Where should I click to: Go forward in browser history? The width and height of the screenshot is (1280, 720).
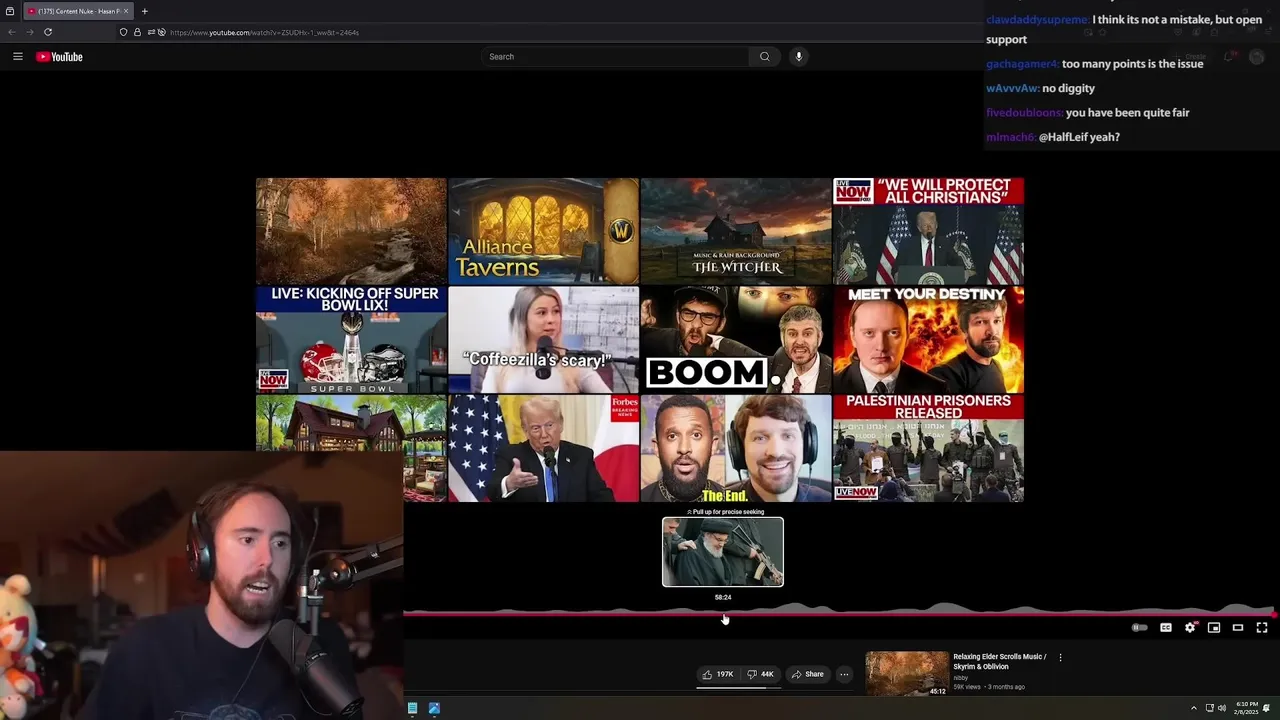(29, 32)
